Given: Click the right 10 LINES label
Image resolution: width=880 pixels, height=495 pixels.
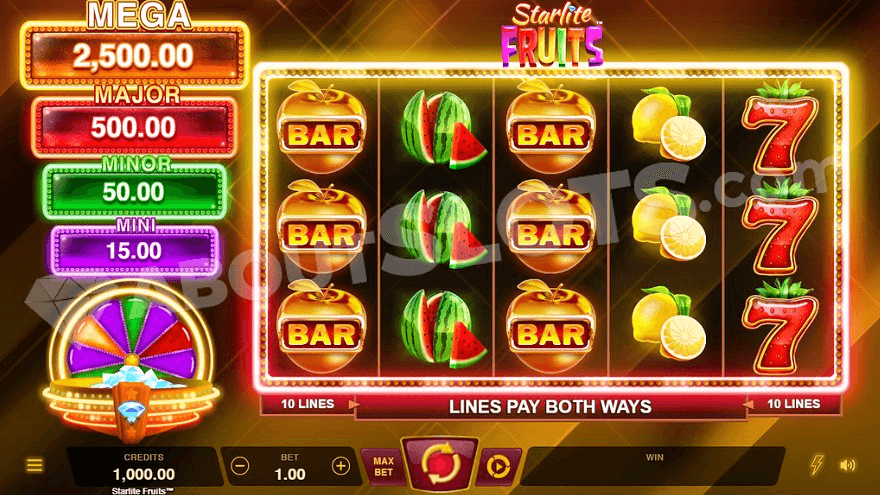Looking at the screenshot, I should point(794,404).
